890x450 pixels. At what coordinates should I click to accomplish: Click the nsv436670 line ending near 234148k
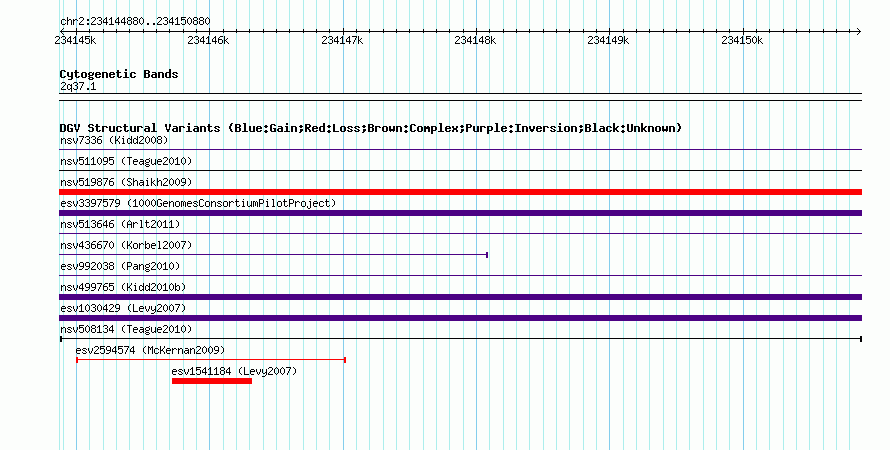pos(274,255)
